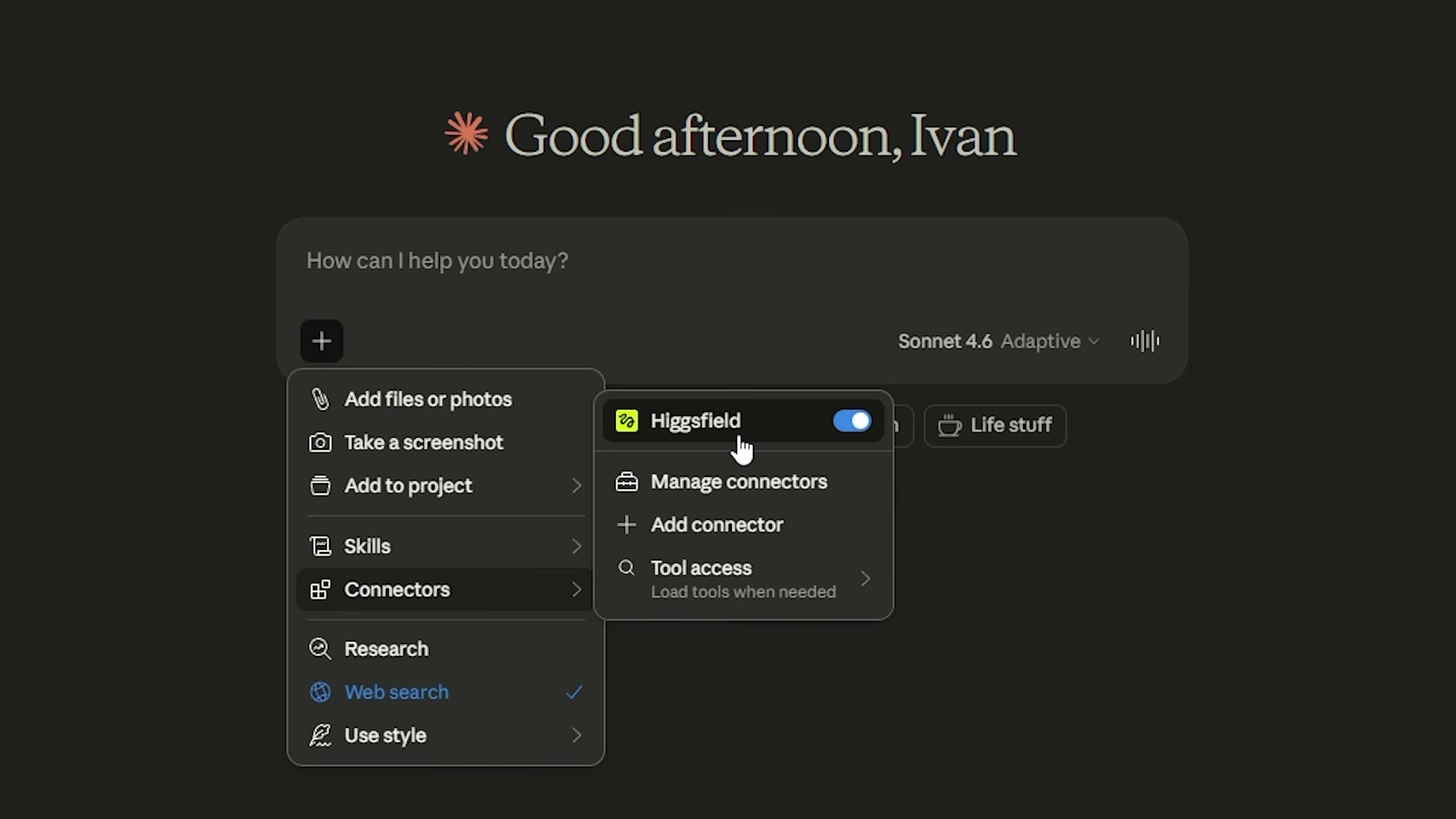Click the 'Load tools when needed' subtitle
This screenshot has width=1456, height=819.
pyautogui.click(x=743, y=592)
